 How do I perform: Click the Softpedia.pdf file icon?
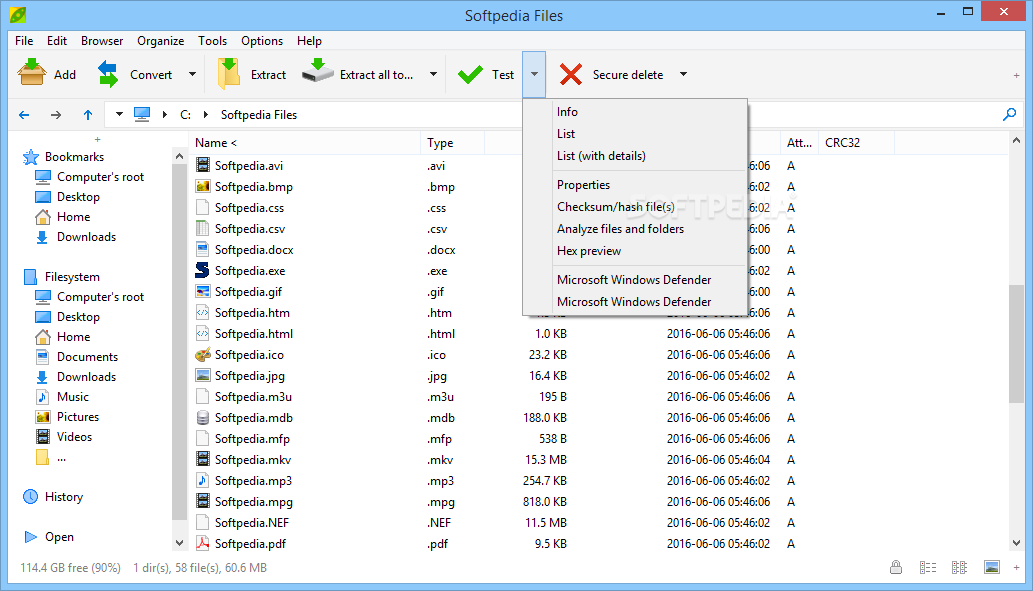pos(202,543)
